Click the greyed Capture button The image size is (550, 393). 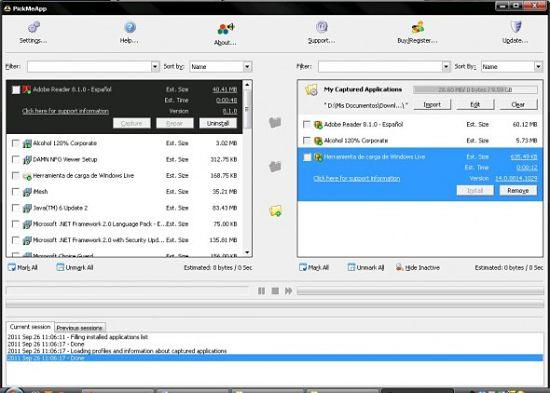[x=132, y=123]
